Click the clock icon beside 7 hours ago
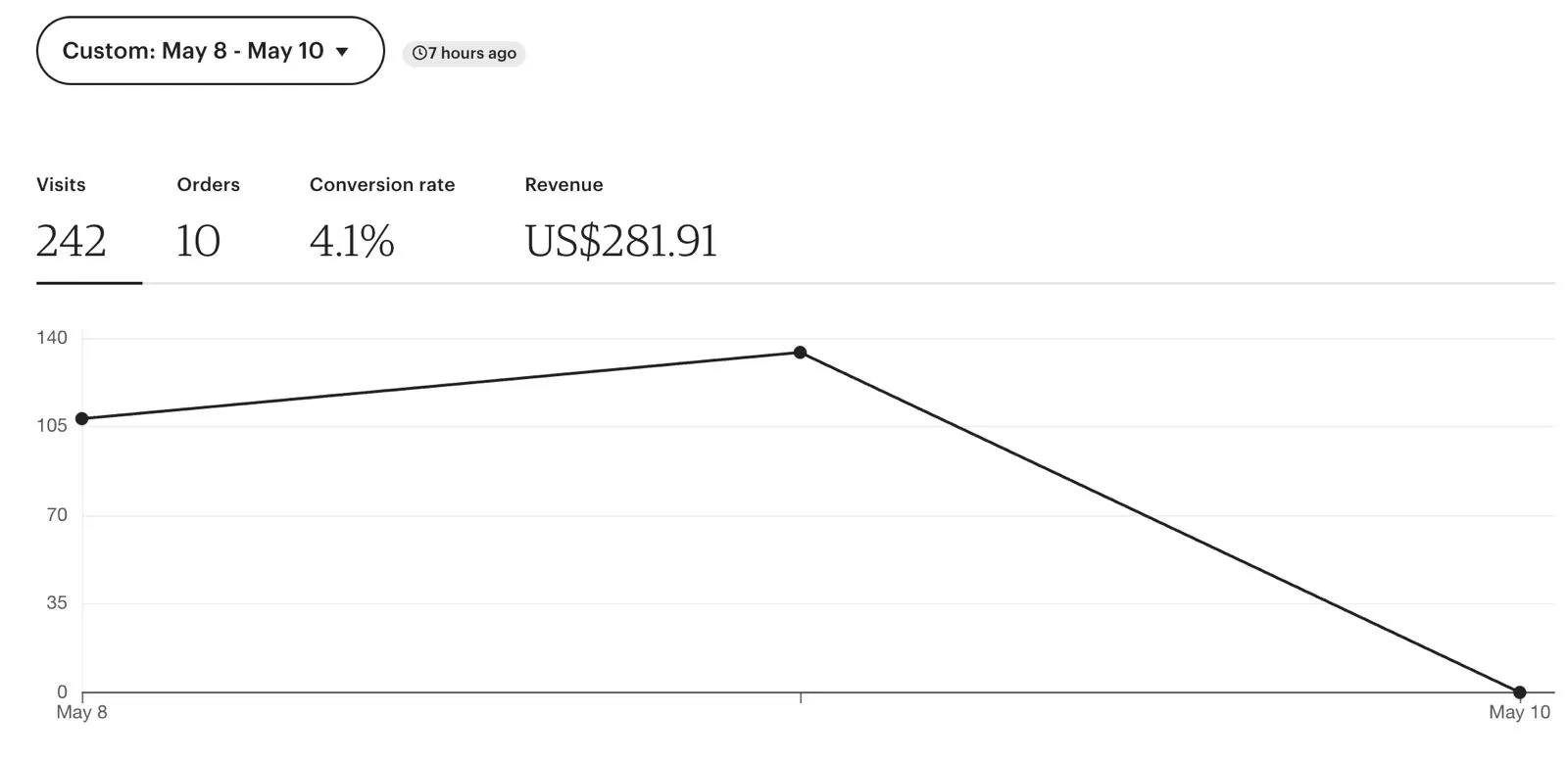This screenshot has width=1568, height=761. point(419,53)
